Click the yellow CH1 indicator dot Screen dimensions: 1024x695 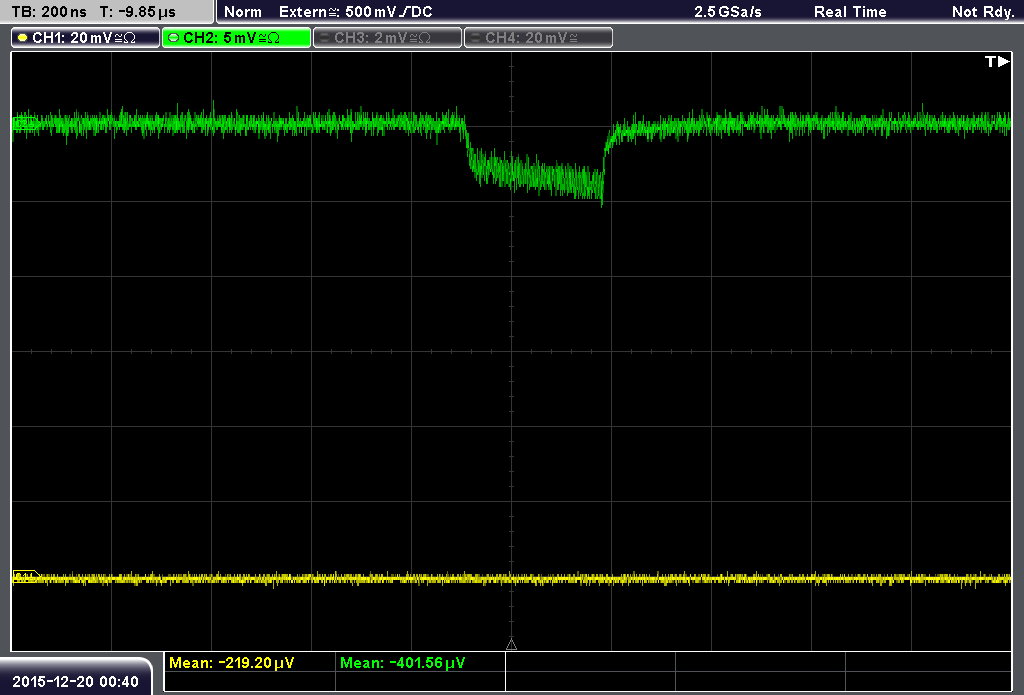pyautogui.click(x=23, y=38)
